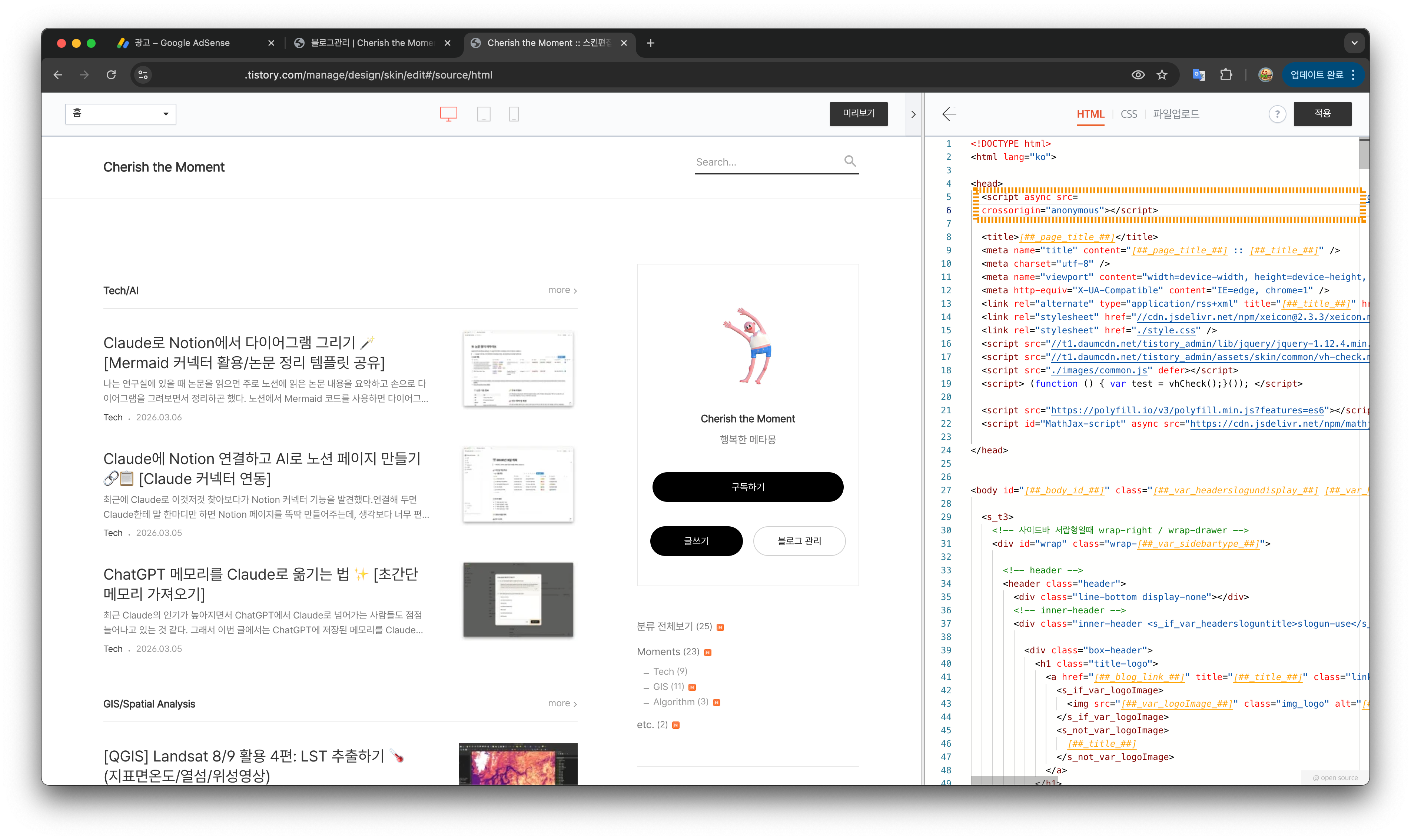Click the RSS badge next to etc. (2)

click(675, 725)
